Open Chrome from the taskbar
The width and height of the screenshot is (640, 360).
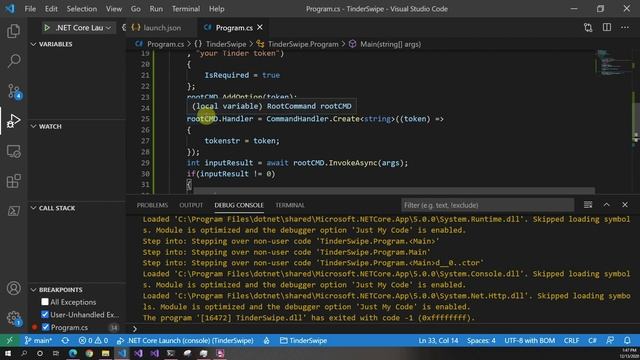(89, 353)
